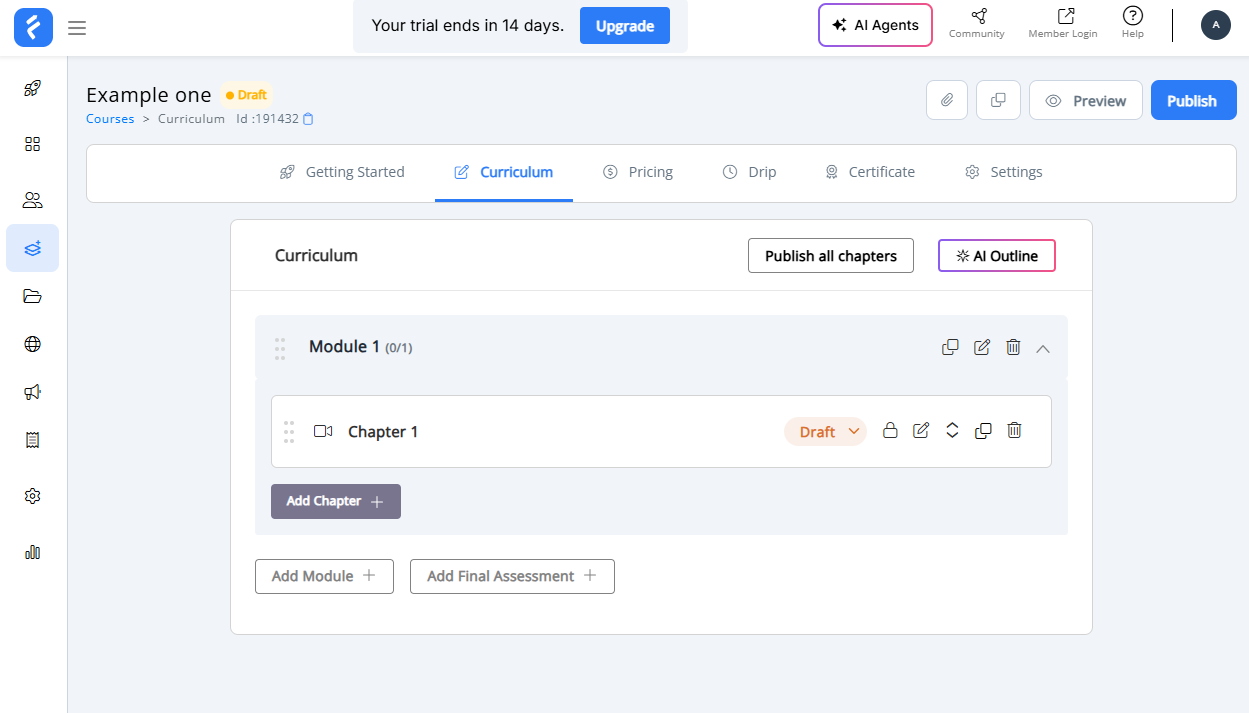1249x713 pixels.
Task: Expand Chapter 1 using up-down arrows
Action: [952, 431]
